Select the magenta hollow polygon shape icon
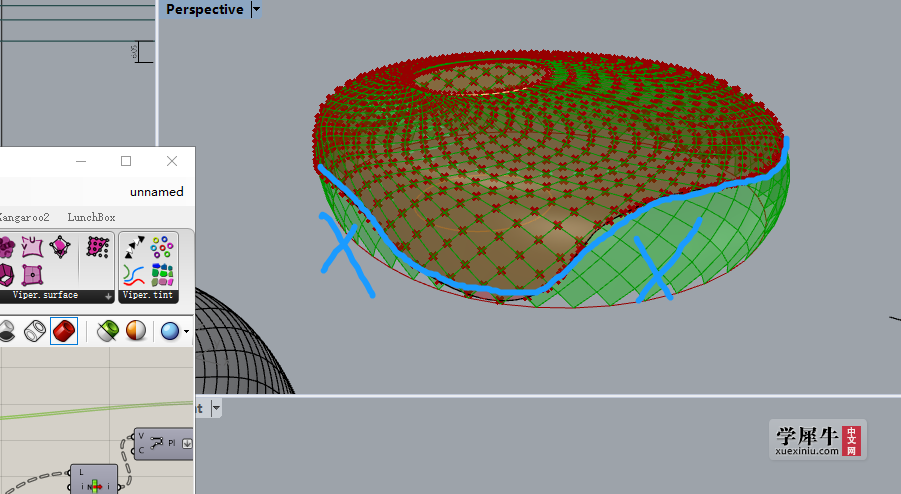 point(6,275)
